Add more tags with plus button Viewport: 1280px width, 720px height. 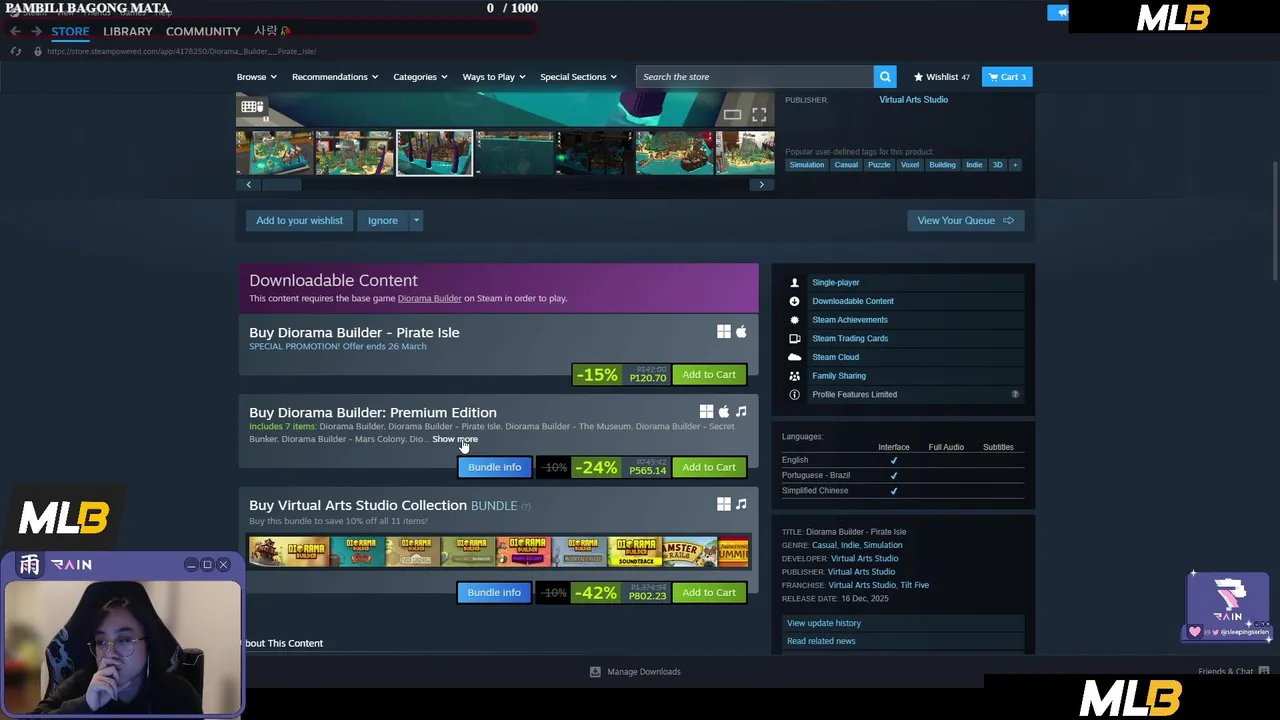coord(1014,165)
